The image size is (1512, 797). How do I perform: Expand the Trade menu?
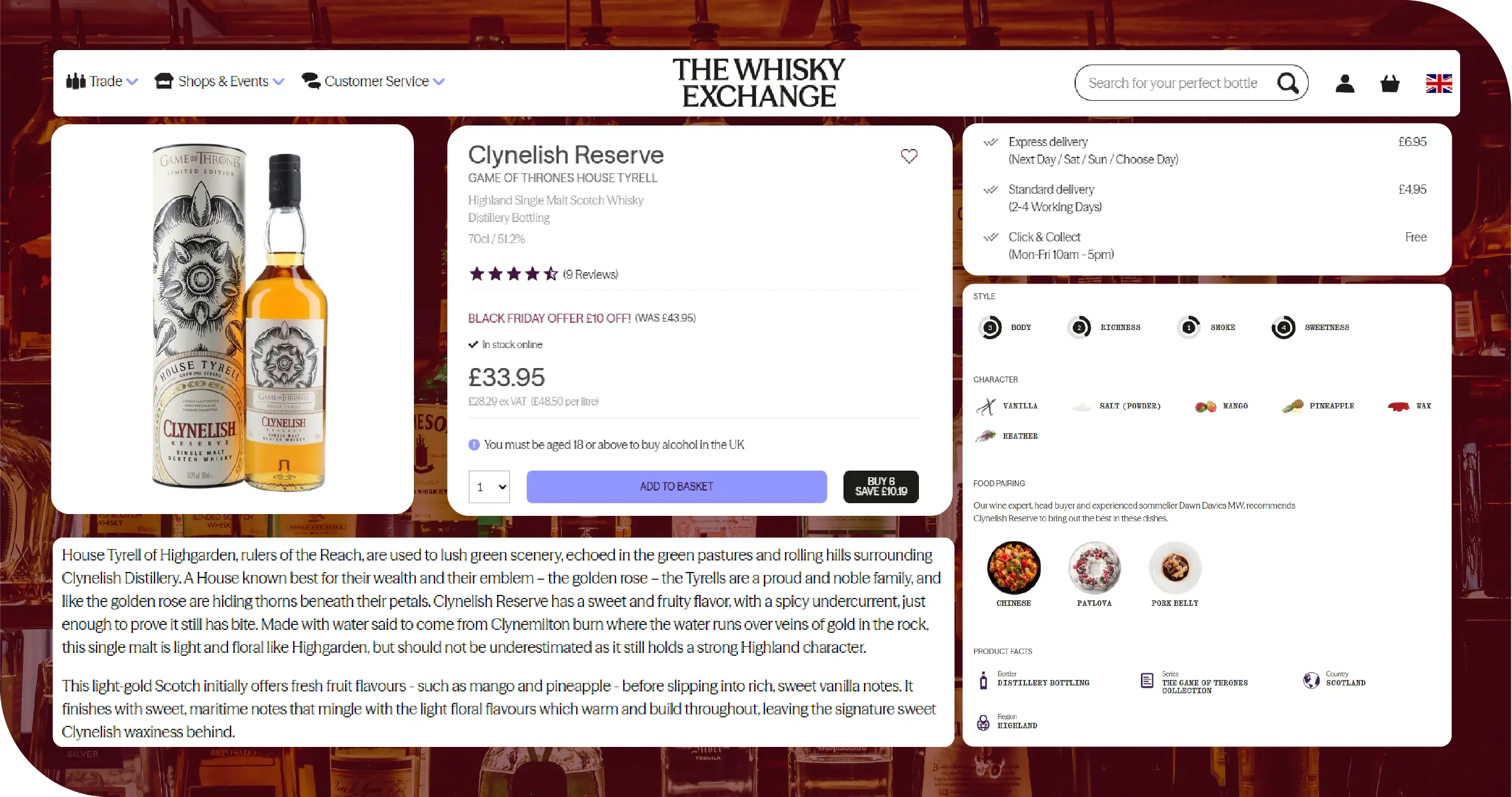tap(102, 81)
